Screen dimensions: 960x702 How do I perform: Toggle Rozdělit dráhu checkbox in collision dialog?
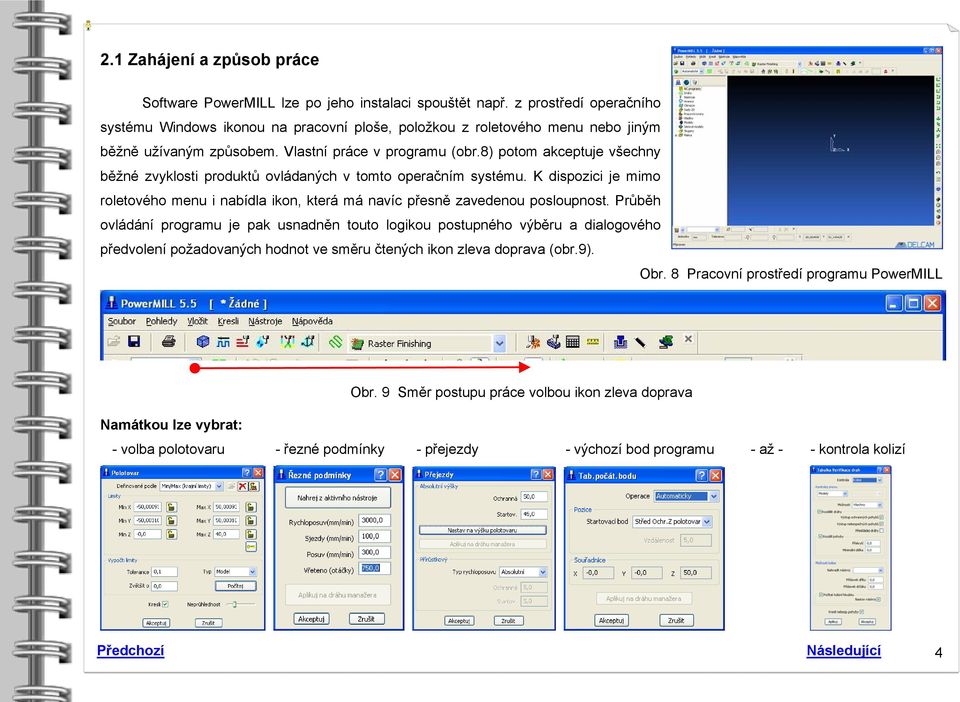(x=819, y=512)
